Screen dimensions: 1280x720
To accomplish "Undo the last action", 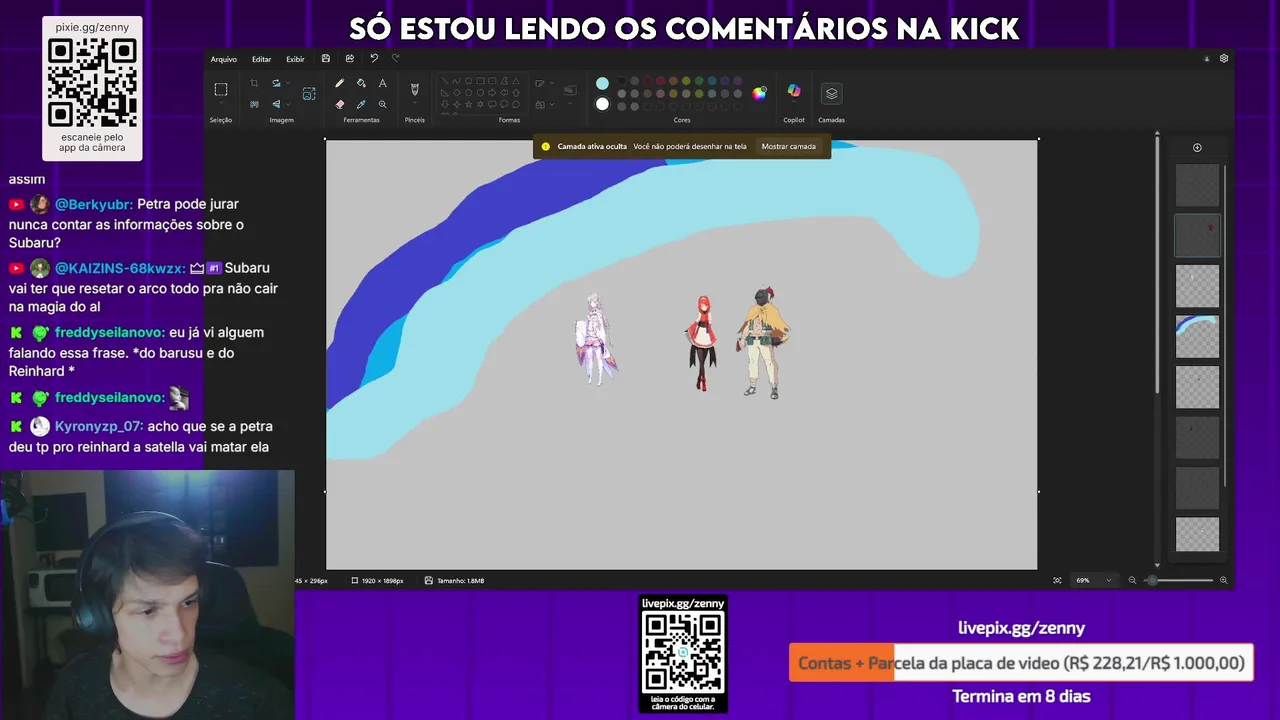I will [374, 59].
